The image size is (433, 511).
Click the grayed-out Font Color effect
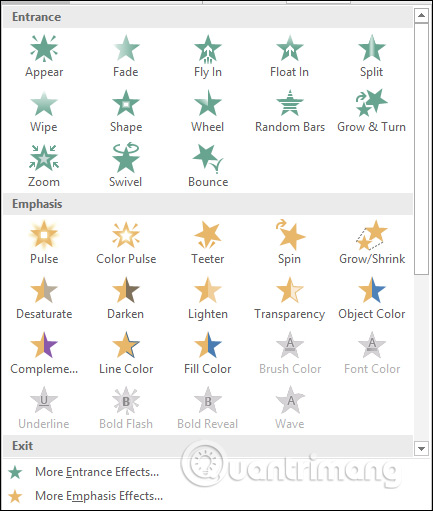pyautogui.click(x=371, y=353)
